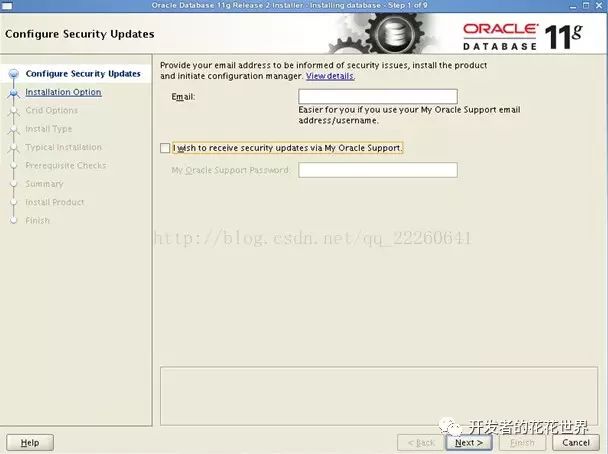Tick the receive security updates checkbox

tap(165, 148)
